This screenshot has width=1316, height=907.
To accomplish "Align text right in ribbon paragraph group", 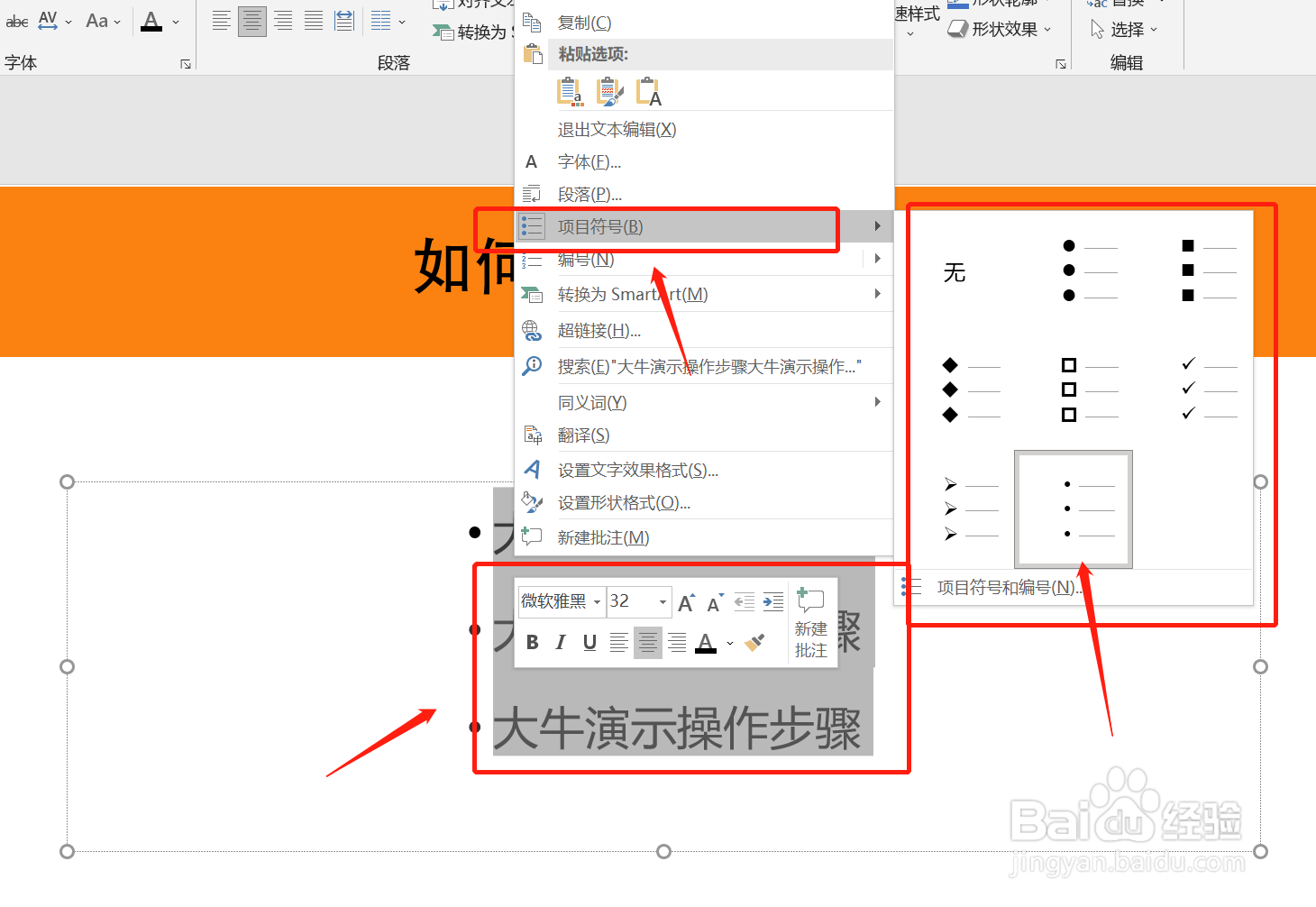I will [x=283, y=21].
